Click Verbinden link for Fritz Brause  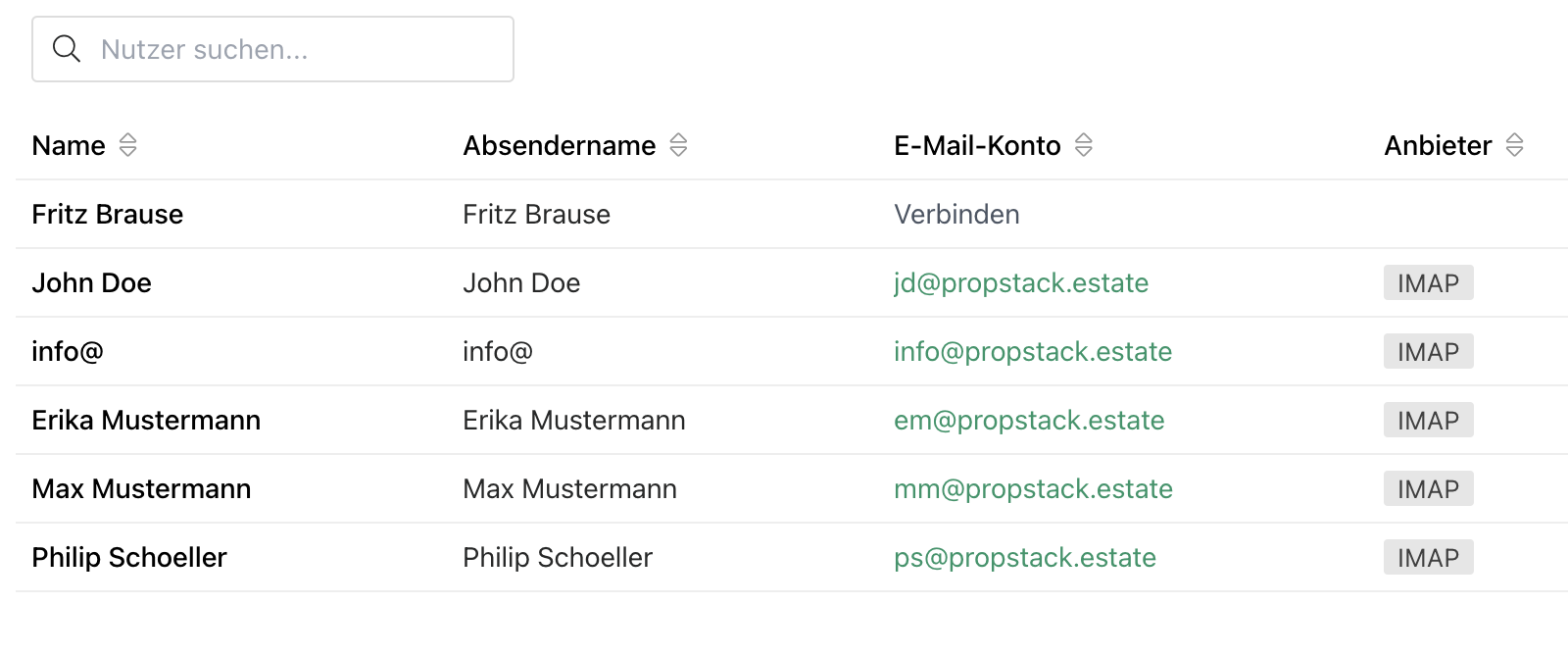click(956, 215)
